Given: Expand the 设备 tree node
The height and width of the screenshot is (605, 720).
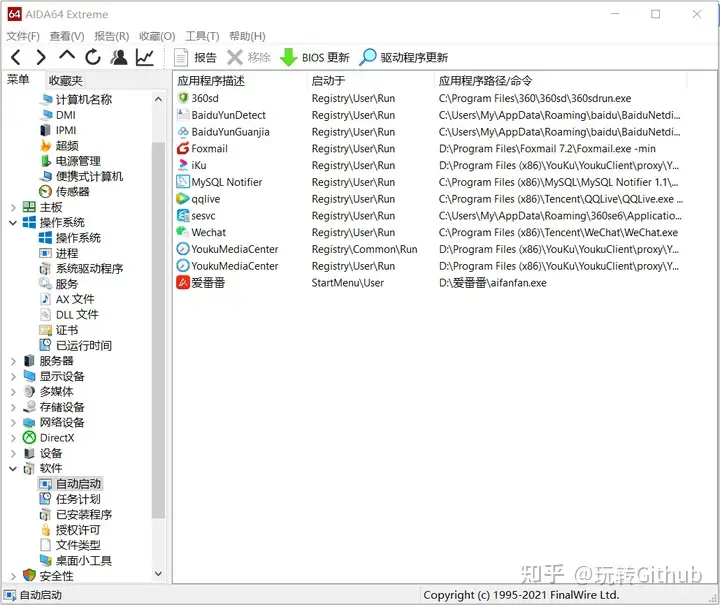Looking at the screenshot, I should (x=13, y=454).
